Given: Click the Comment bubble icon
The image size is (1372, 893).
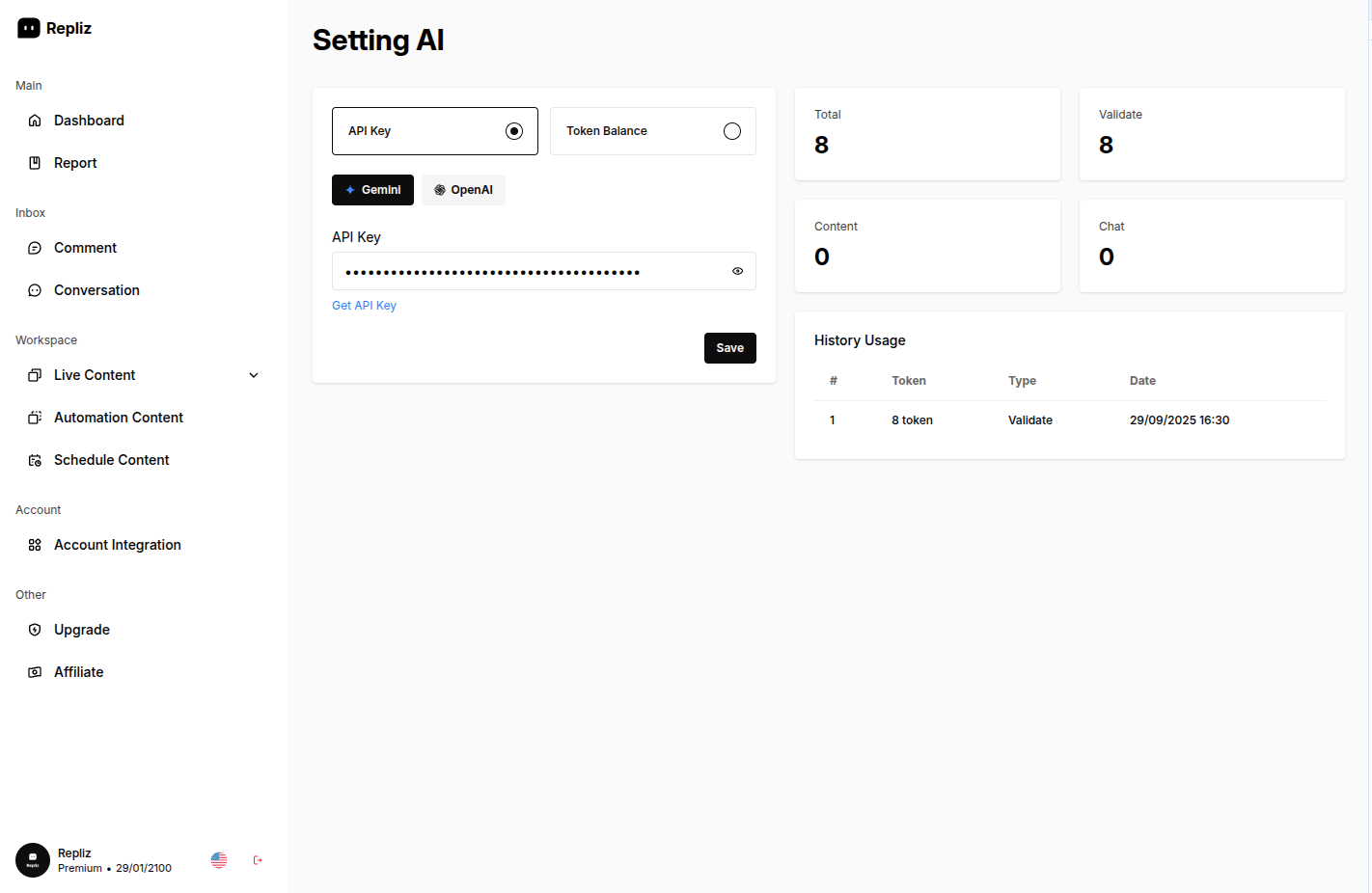Looking at the screenshot, I should 35,248.
